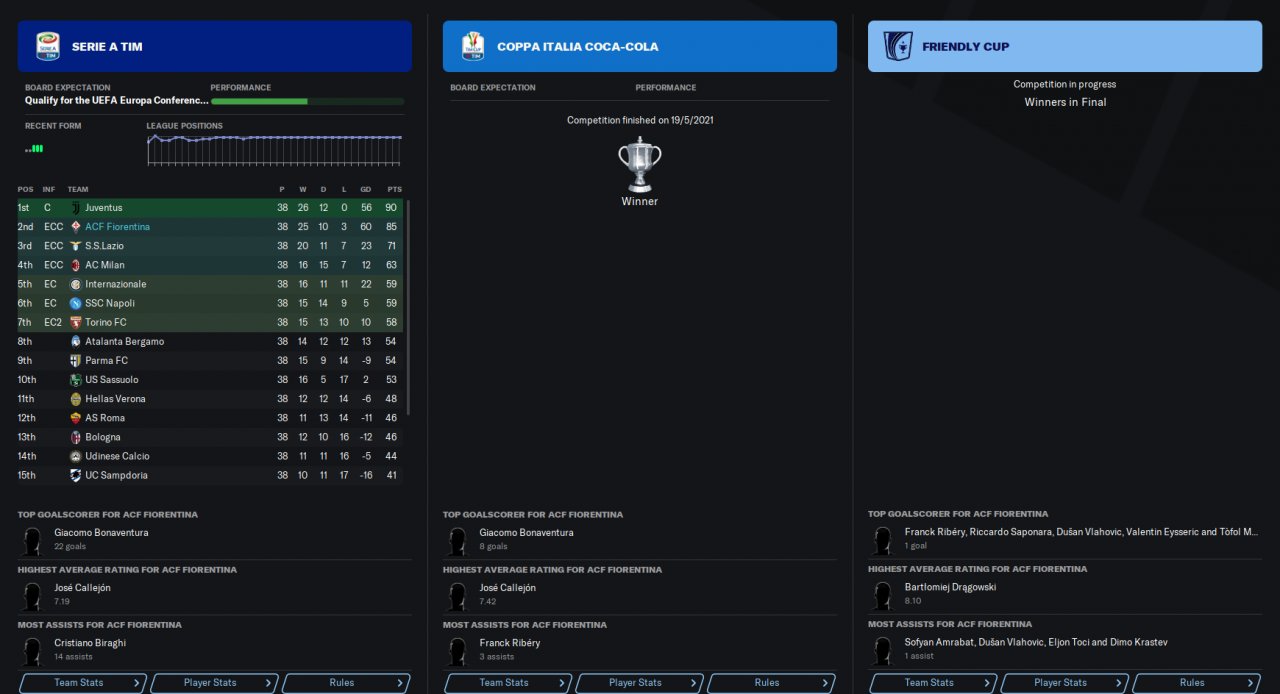Click Cristiano Biraghi name with 14 assists
Image resolution: width=1280 pixels, height=694 pixels.
pyautogui.click(x=90, y=643)
